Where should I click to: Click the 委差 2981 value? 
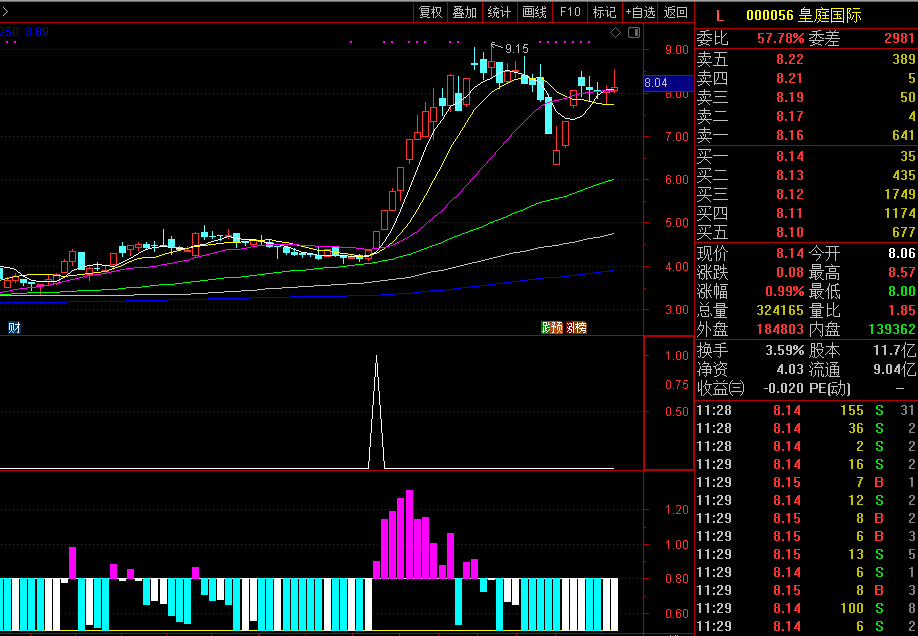click(x=899, y=39)
